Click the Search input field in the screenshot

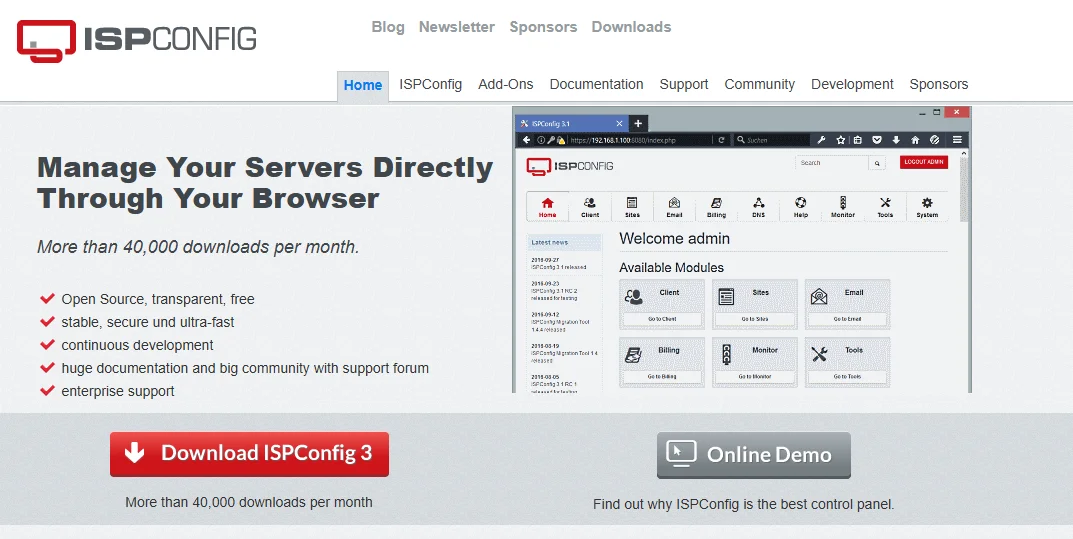830,163
